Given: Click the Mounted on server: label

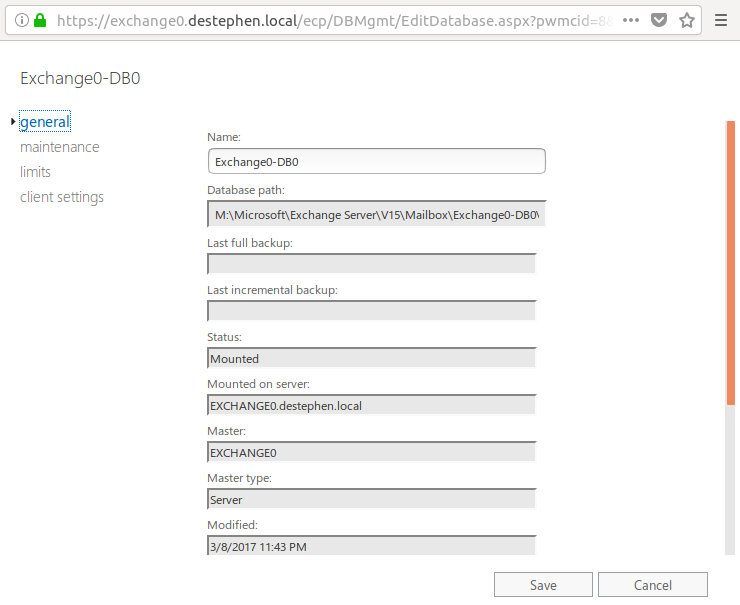Looking at the screenshot, I should tap(258, 384).
